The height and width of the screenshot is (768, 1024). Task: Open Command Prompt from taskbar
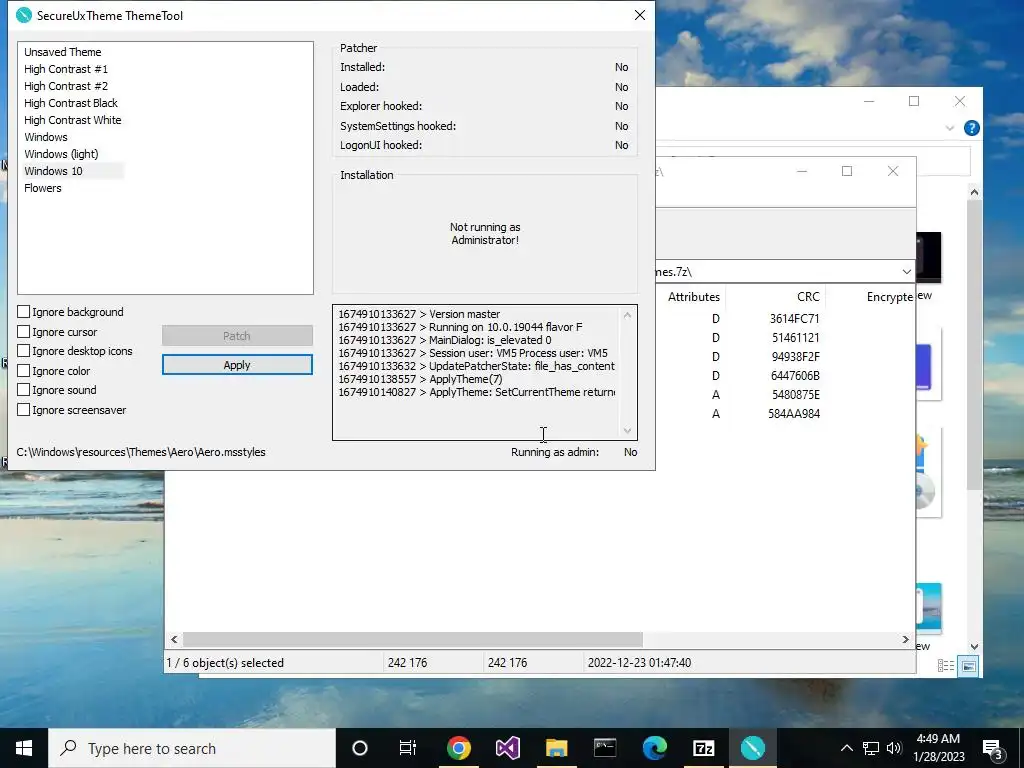tap(605, 748)
